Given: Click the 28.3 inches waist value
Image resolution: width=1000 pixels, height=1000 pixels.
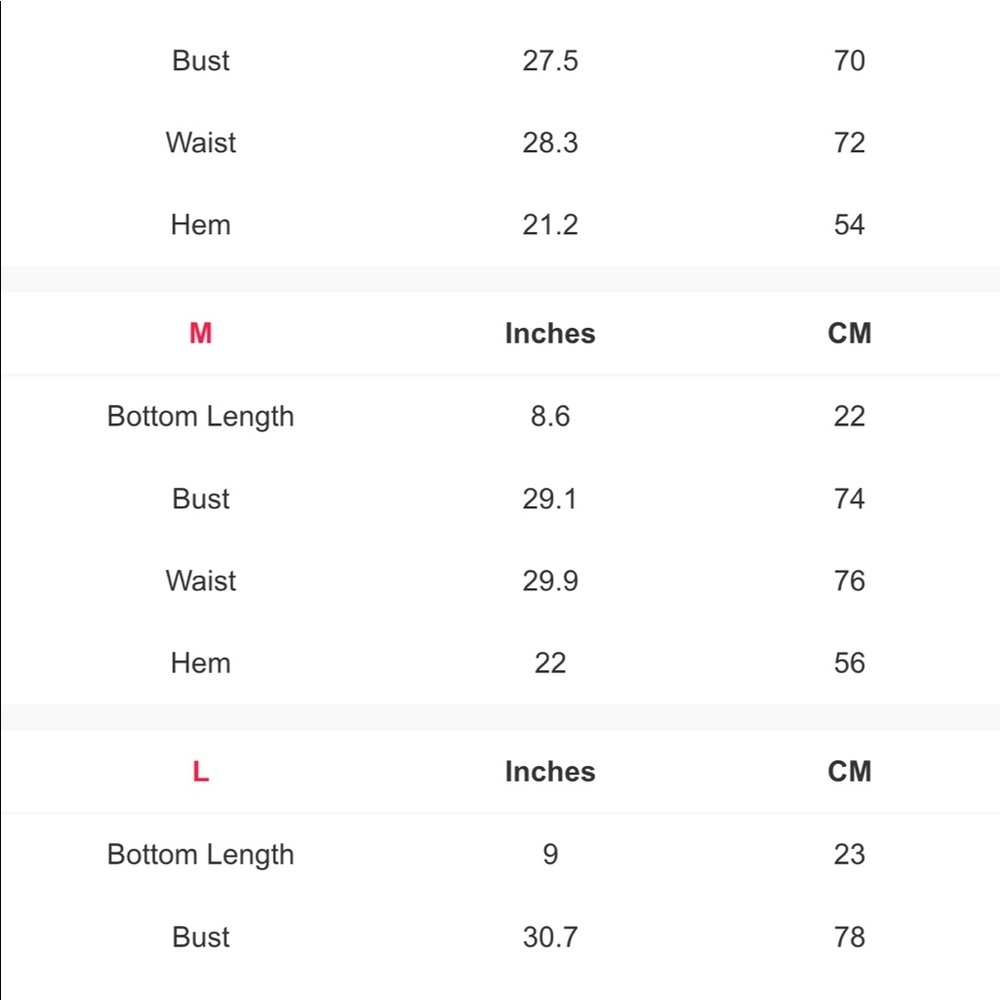Looking at the screenshot, I should pyautogui.click(x=550, y=142).
